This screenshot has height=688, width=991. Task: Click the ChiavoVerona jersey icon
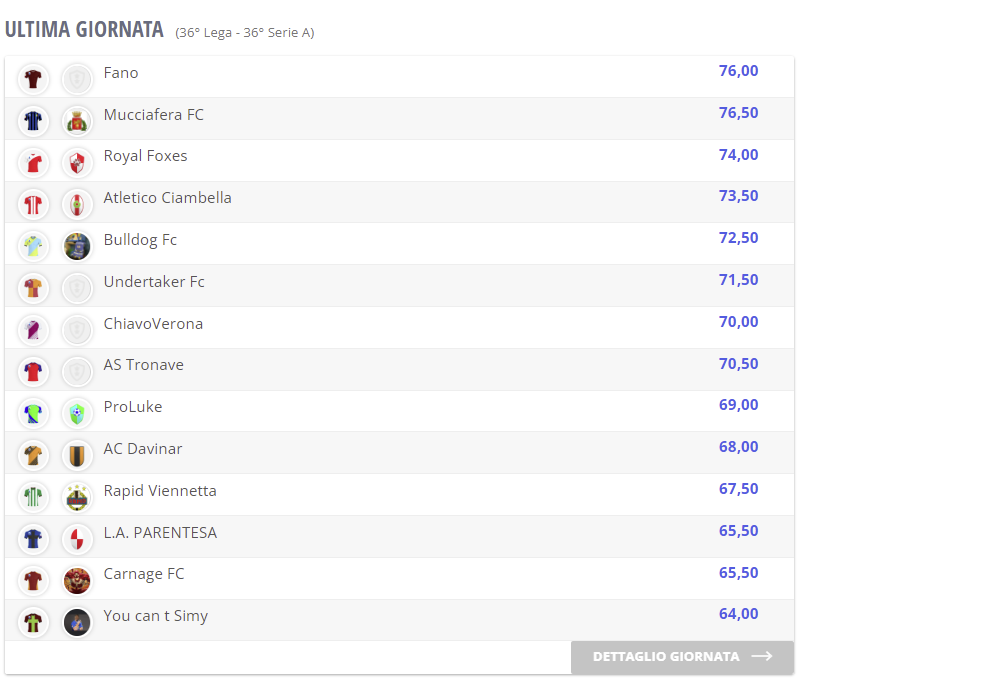coord(33,330)
